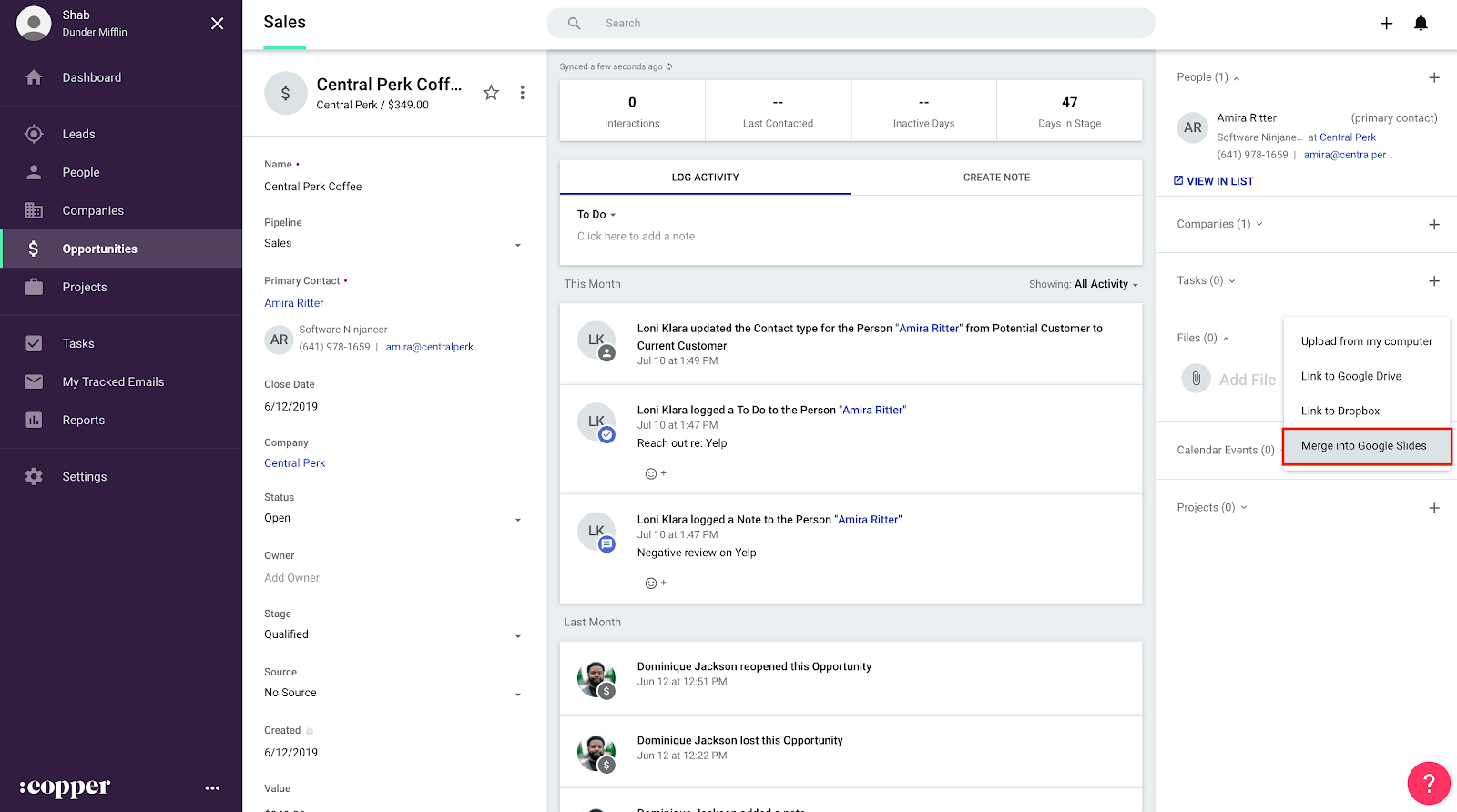Add a project with the Projects plus icon

click(x=1434, y=508)
